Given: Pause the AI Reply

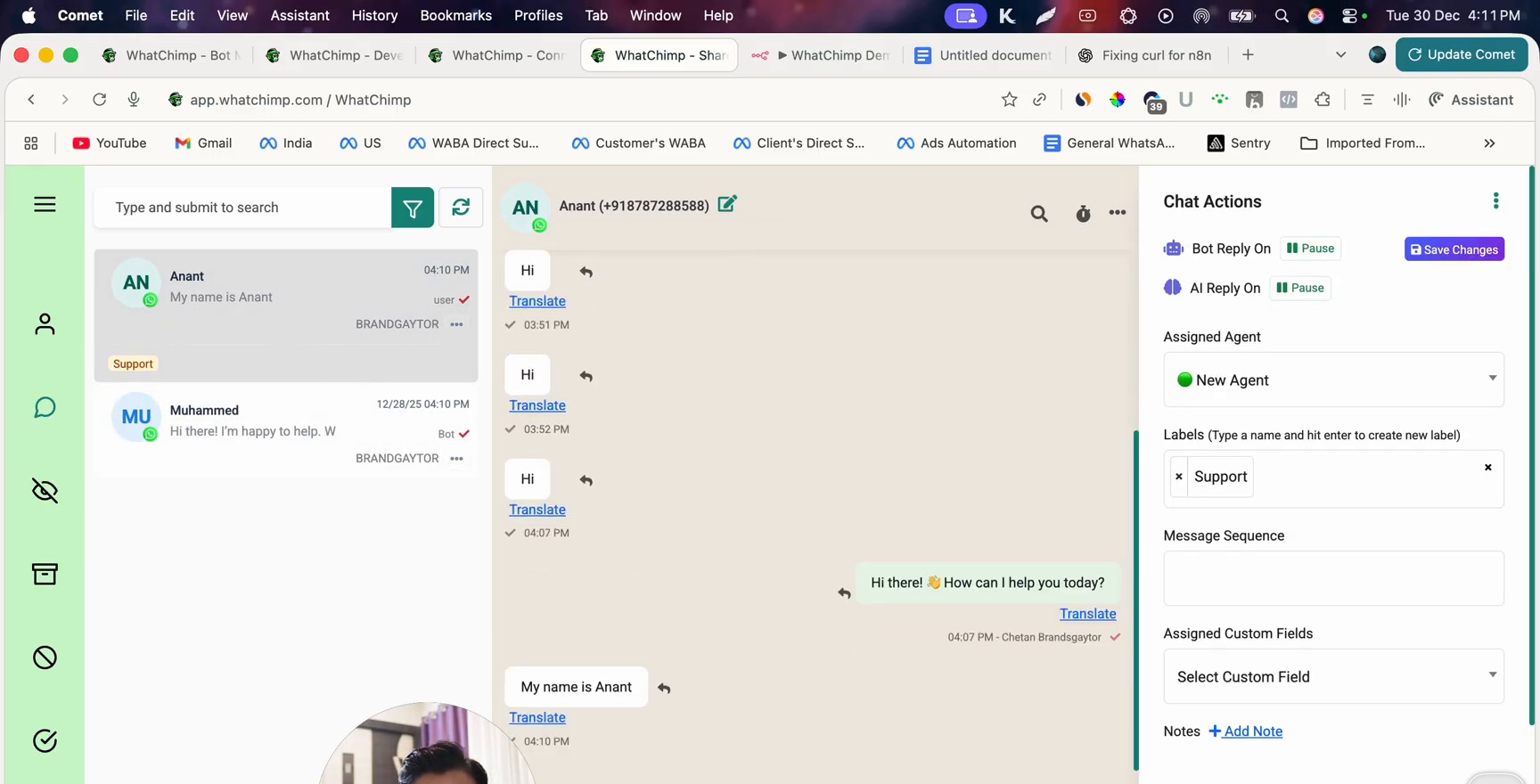Looking at the screenshot, I should point(1300,288).
